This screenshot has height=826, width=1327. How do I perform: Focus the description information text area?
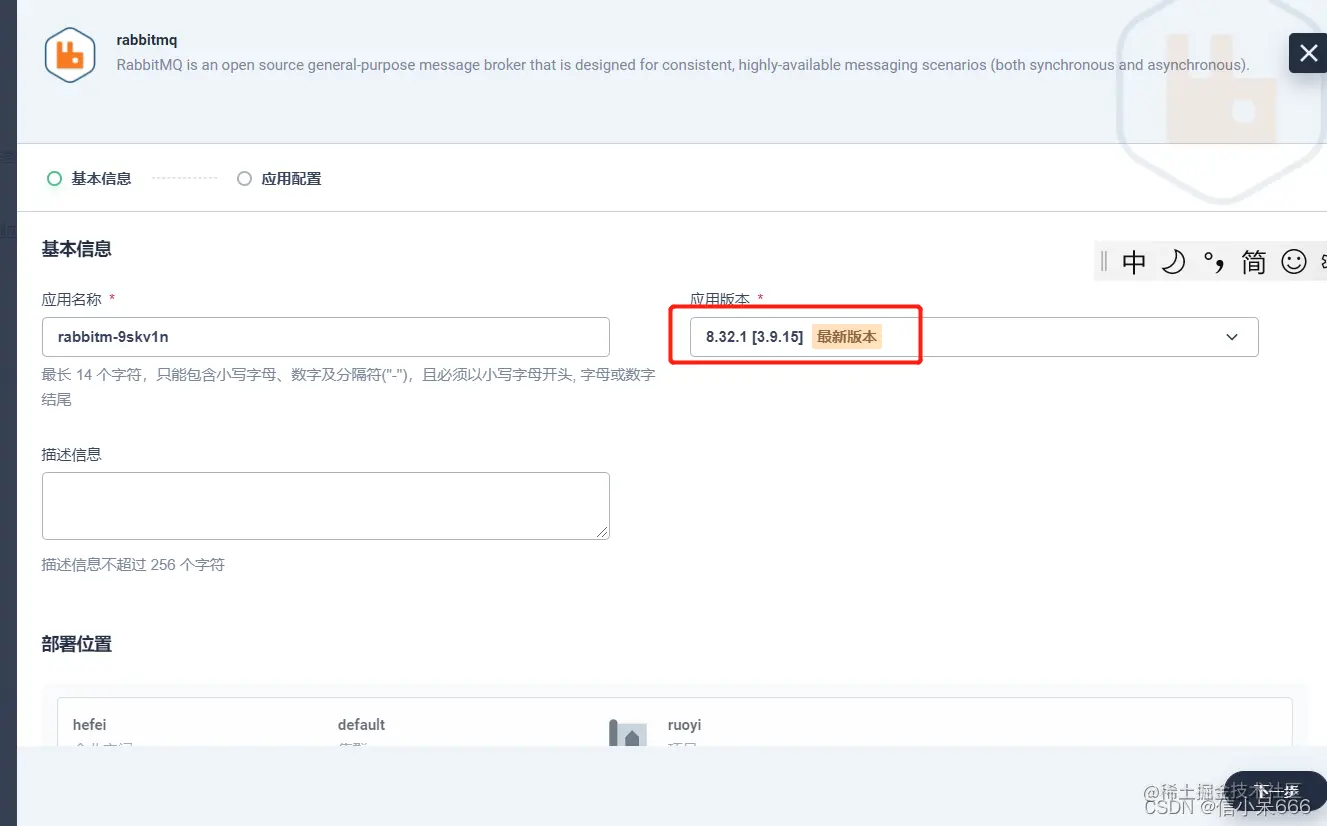325,506
